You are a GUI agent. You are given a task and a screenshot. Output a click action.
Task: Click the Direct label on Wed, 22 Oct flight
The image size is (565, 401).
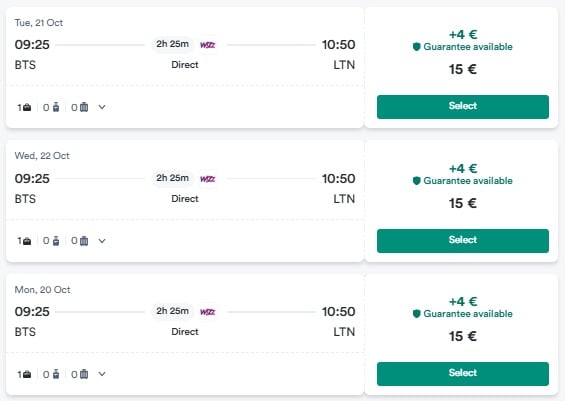pos(185,199)
